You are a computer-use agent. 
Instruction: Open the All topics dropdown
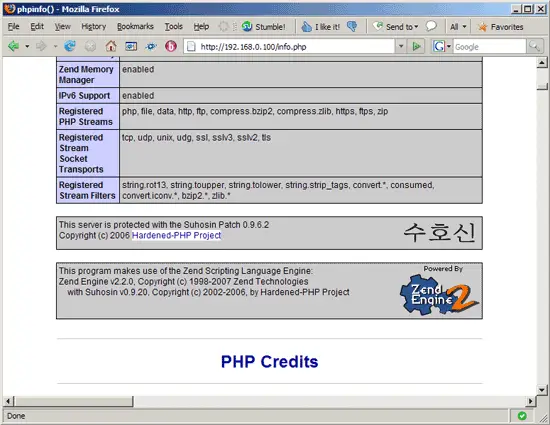click(x=458, y=27)
